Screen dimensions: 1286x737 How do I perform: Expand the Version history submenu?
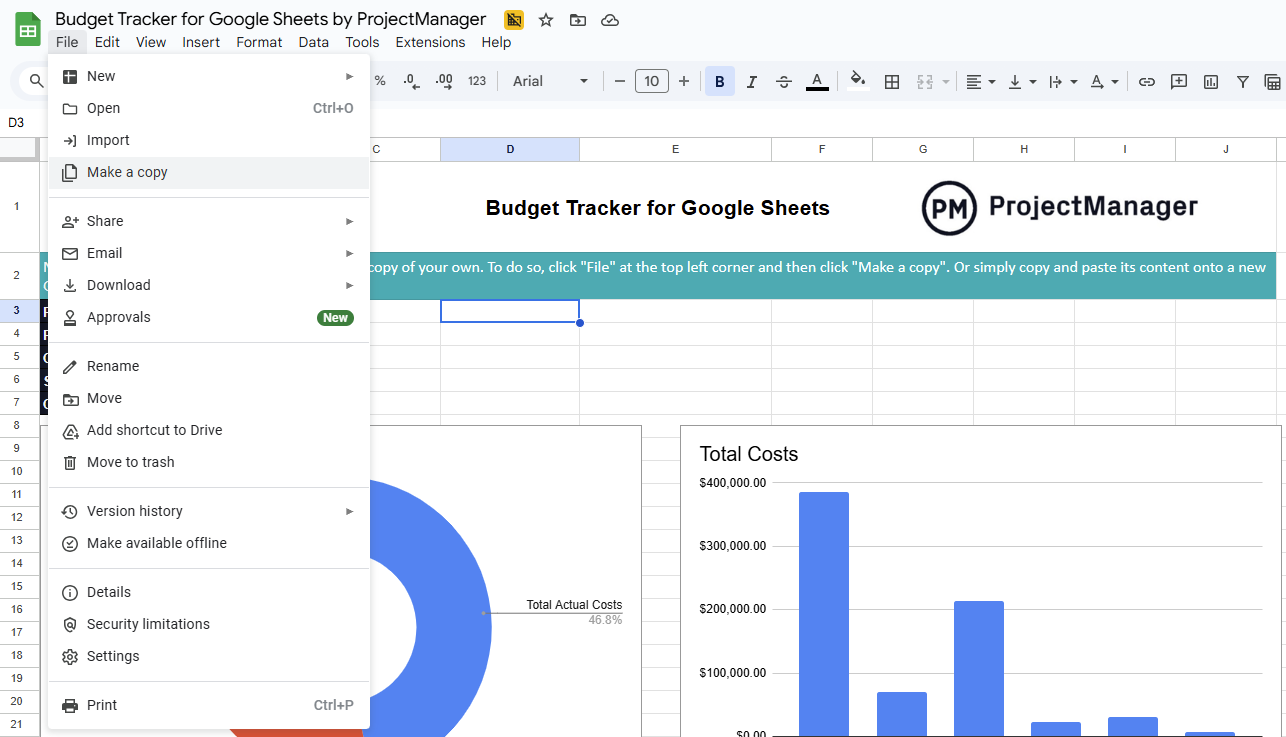pyautogui.click(x=209, y=511)
